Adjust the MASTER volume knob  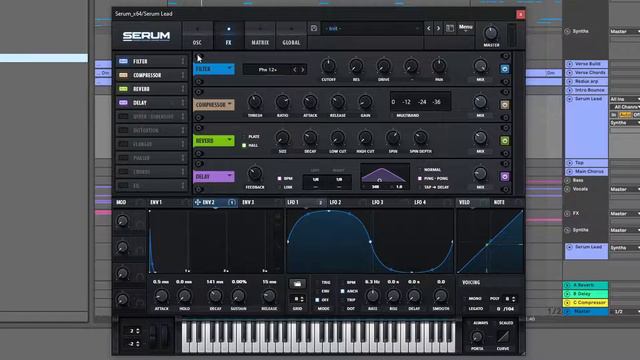click(x=491, y=33)
